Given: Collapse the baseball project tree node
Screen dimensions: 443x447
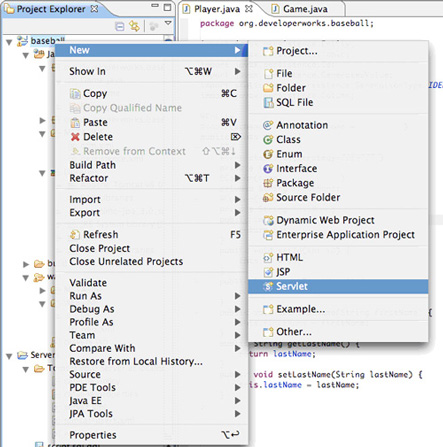Looking at the screenshot, I should (x=9, y=42).
